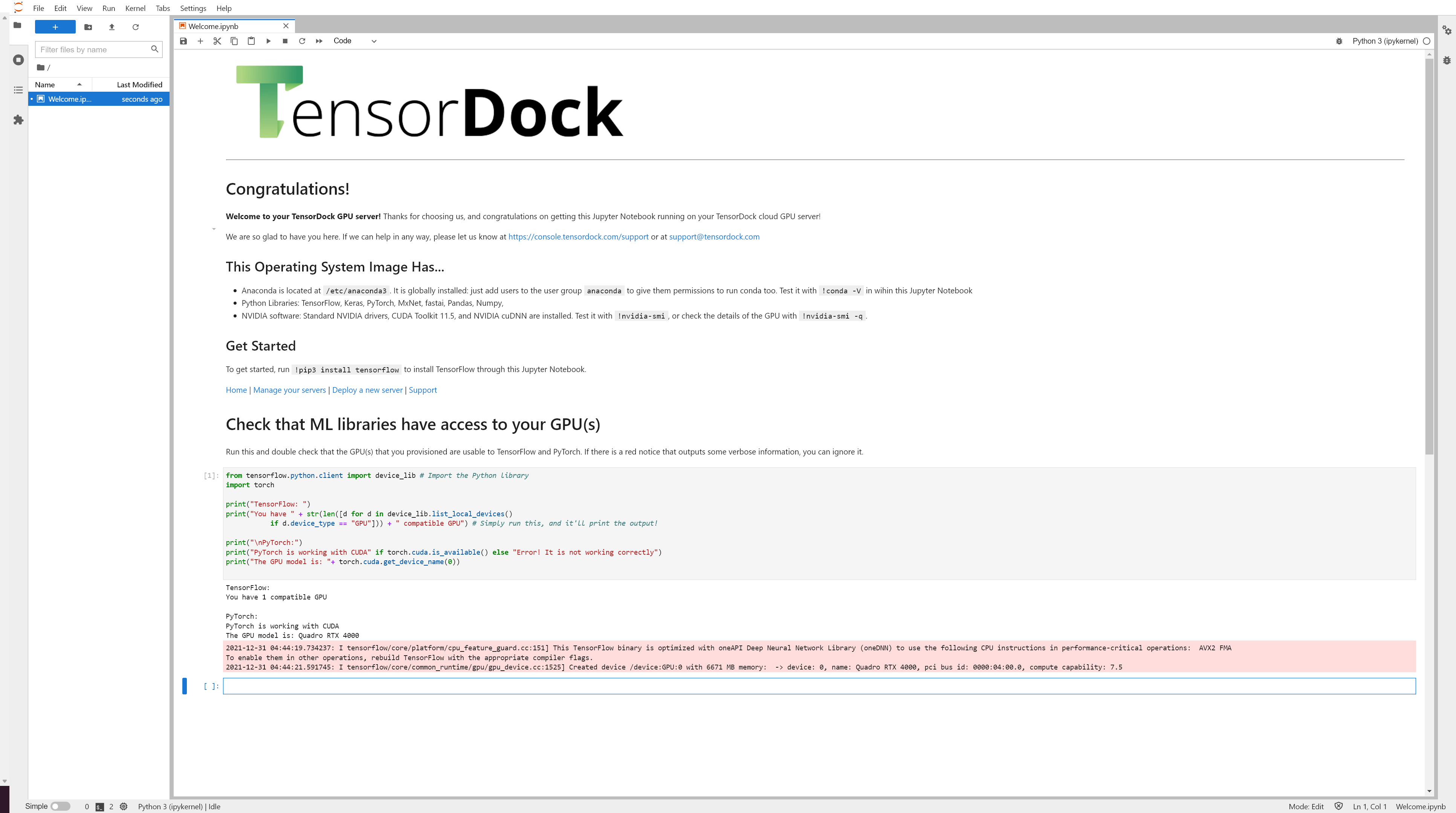Image resolution: width=1456 pixels, height=813 pixels.
Task: Click the kernel status circle indicator
Action: (x=1427, y=41)
